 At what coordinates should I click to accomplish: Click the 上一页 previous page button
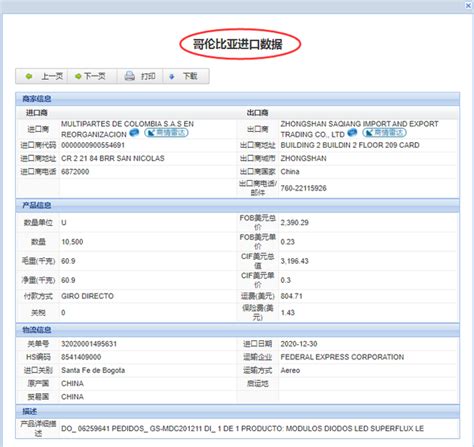(x=42, y=76)
